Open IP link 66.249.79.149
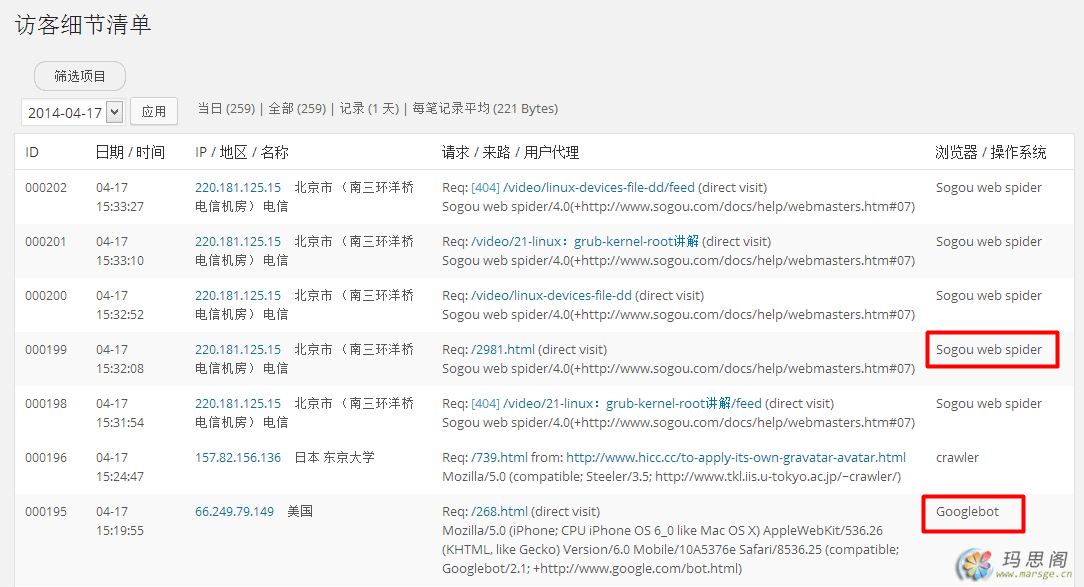Viewport: 1084px width, 587px height. [234, 511]
